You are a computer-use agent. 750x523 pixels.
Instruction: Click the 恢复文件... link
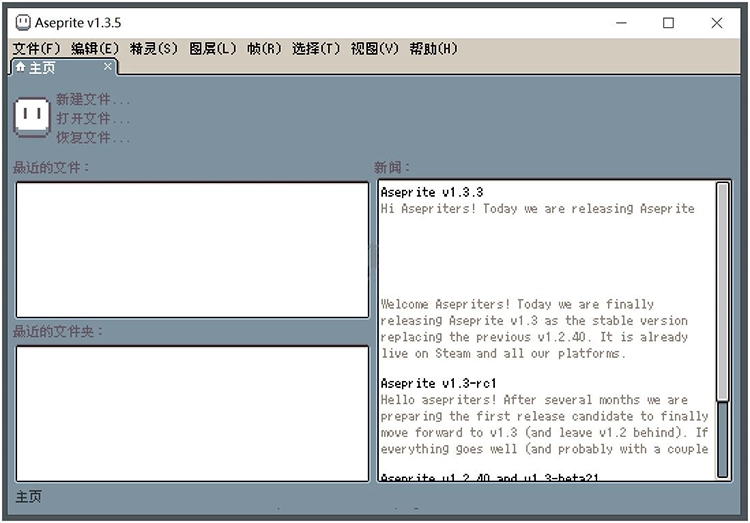pos(93,137)
